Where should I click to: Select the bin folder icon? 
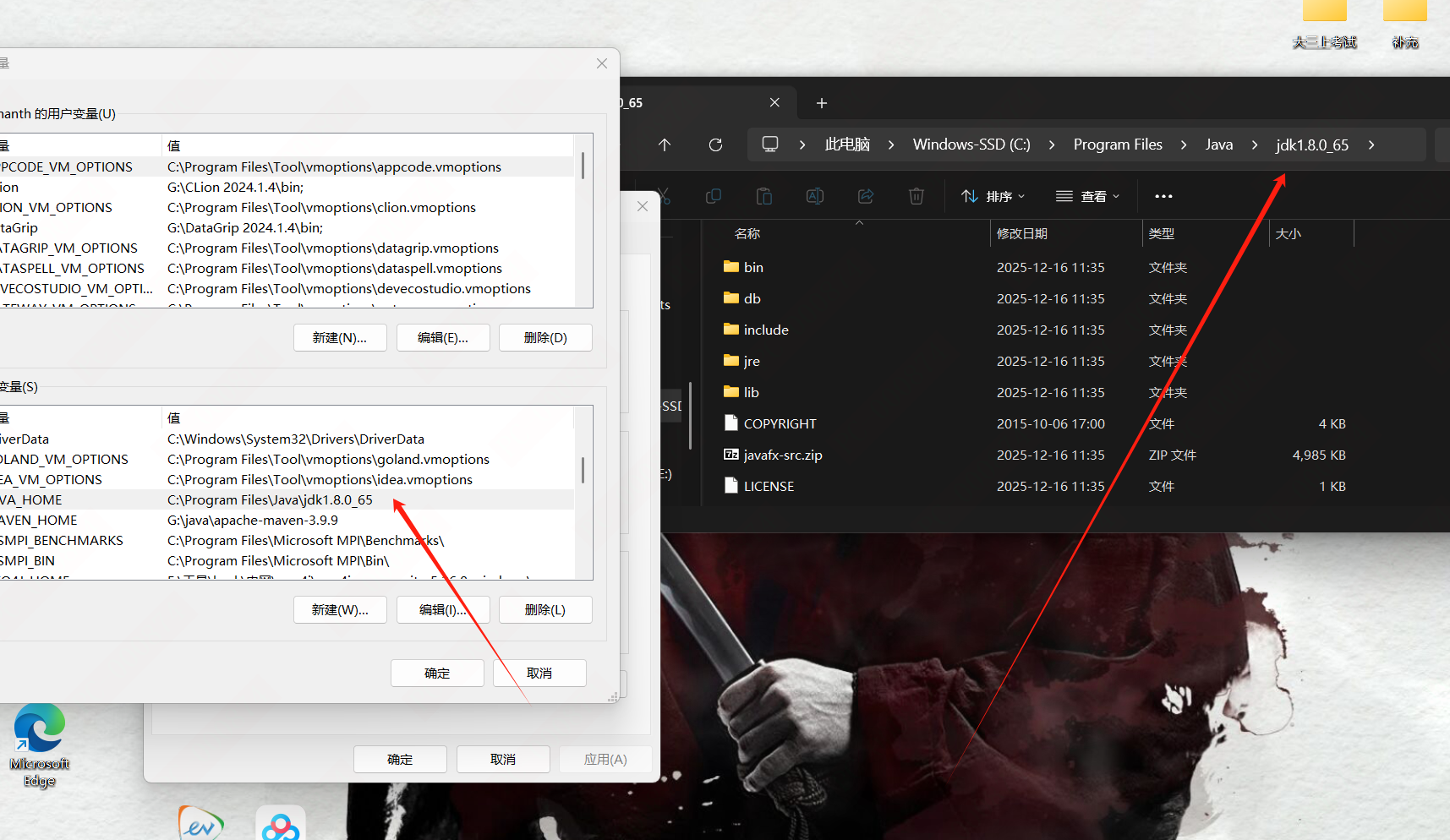(731, 267)
